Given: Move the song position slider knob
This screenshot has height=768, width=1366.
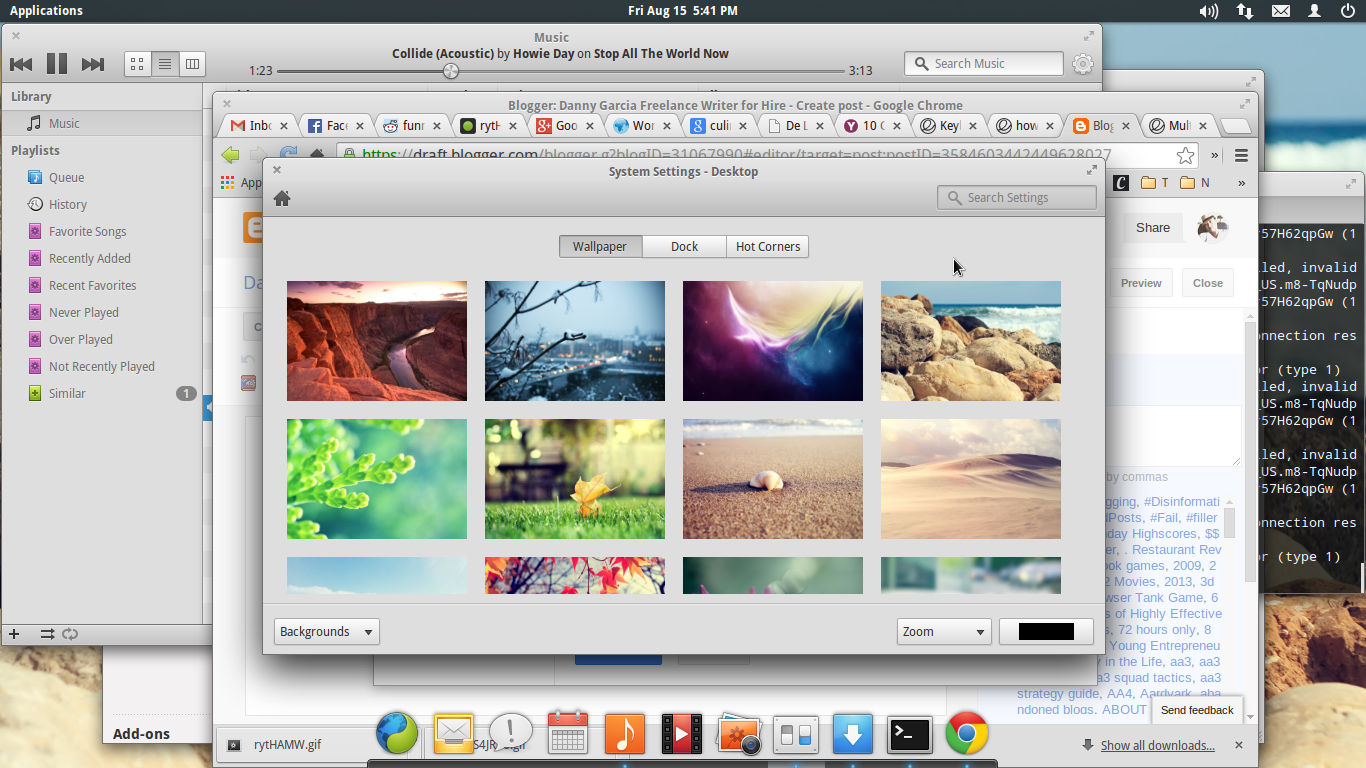Looking at the screenshot, I should tap(451, 71).
